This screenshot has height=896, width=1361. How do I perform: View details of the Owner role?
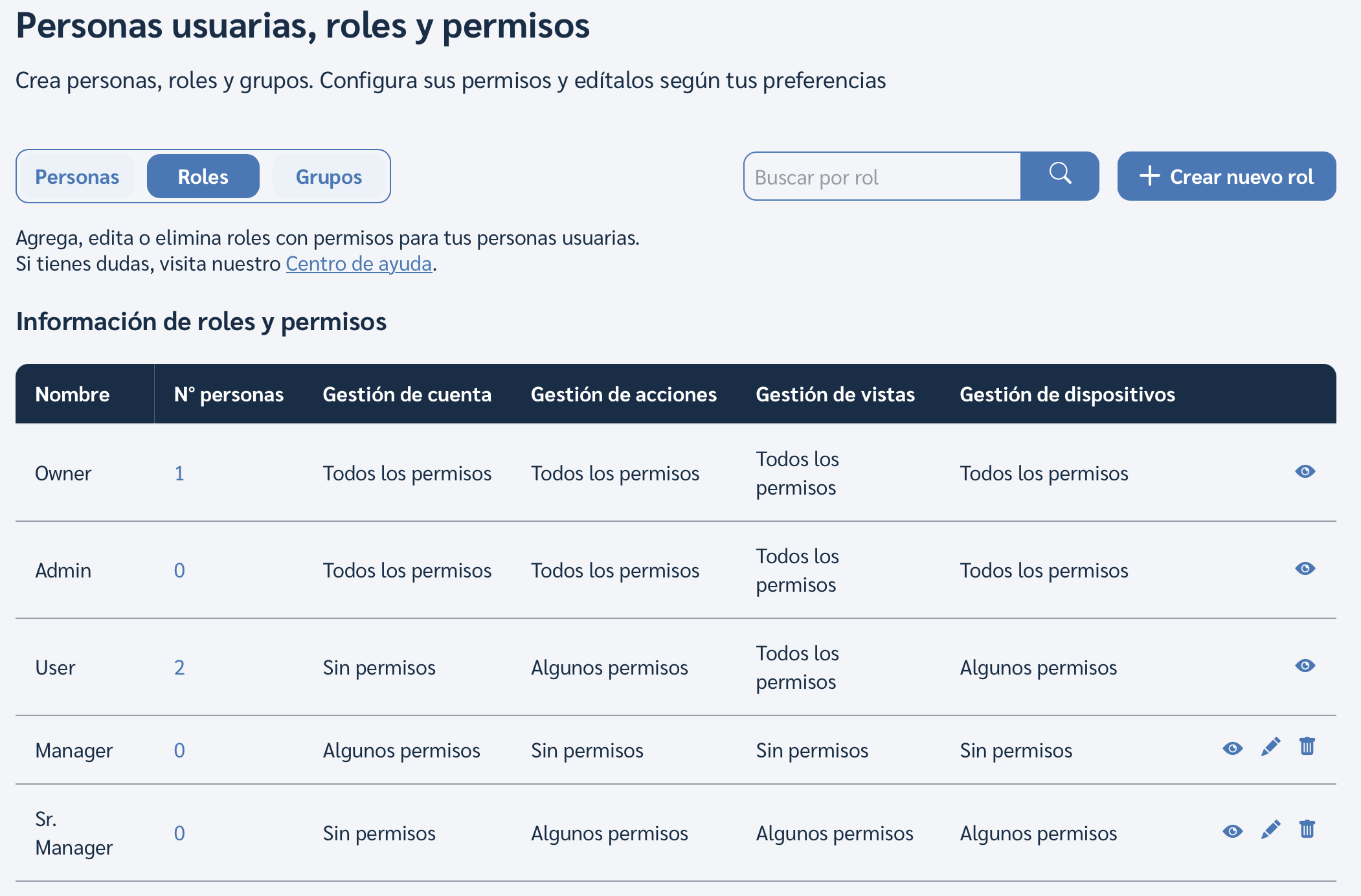(1305, 472)
